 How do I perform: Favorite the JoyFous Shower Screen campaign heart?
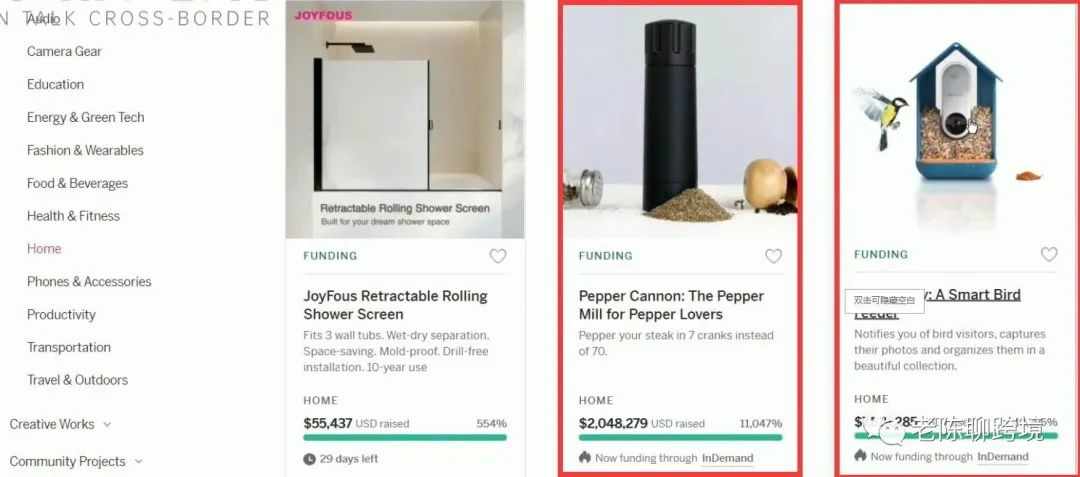(498, 256)
